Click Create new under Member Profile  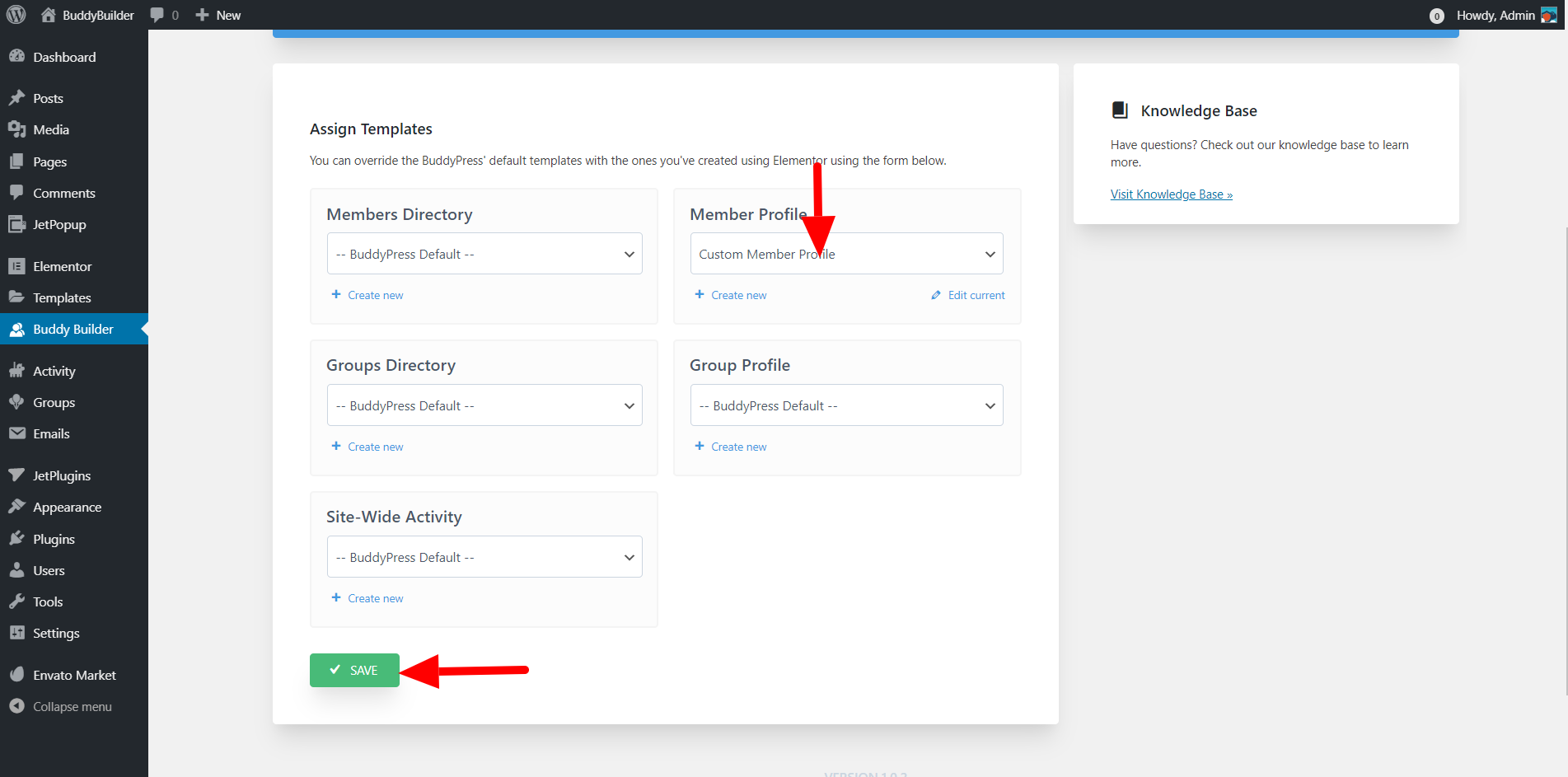[x=731, y=295]
